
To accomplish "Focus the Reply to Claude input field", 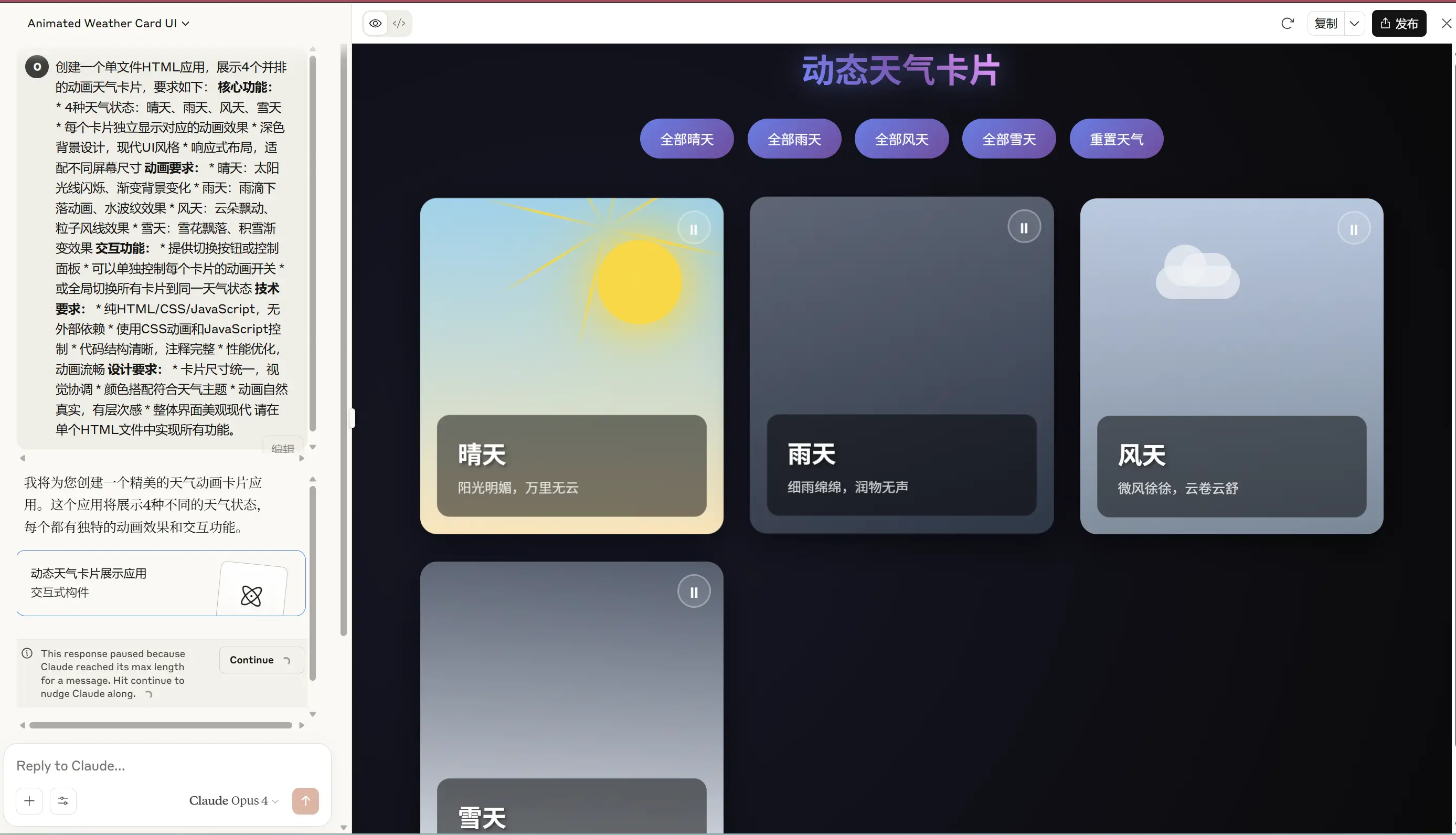I will coord(167,766).
